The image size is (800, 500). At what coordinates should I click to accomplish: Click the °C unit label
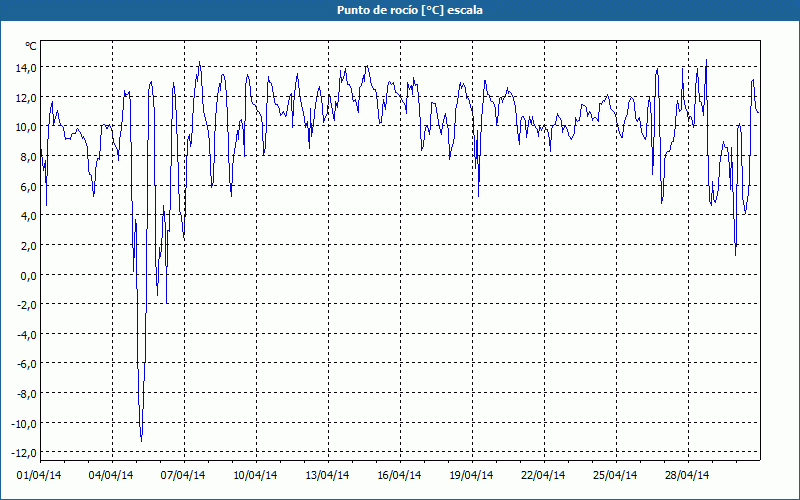31,46
